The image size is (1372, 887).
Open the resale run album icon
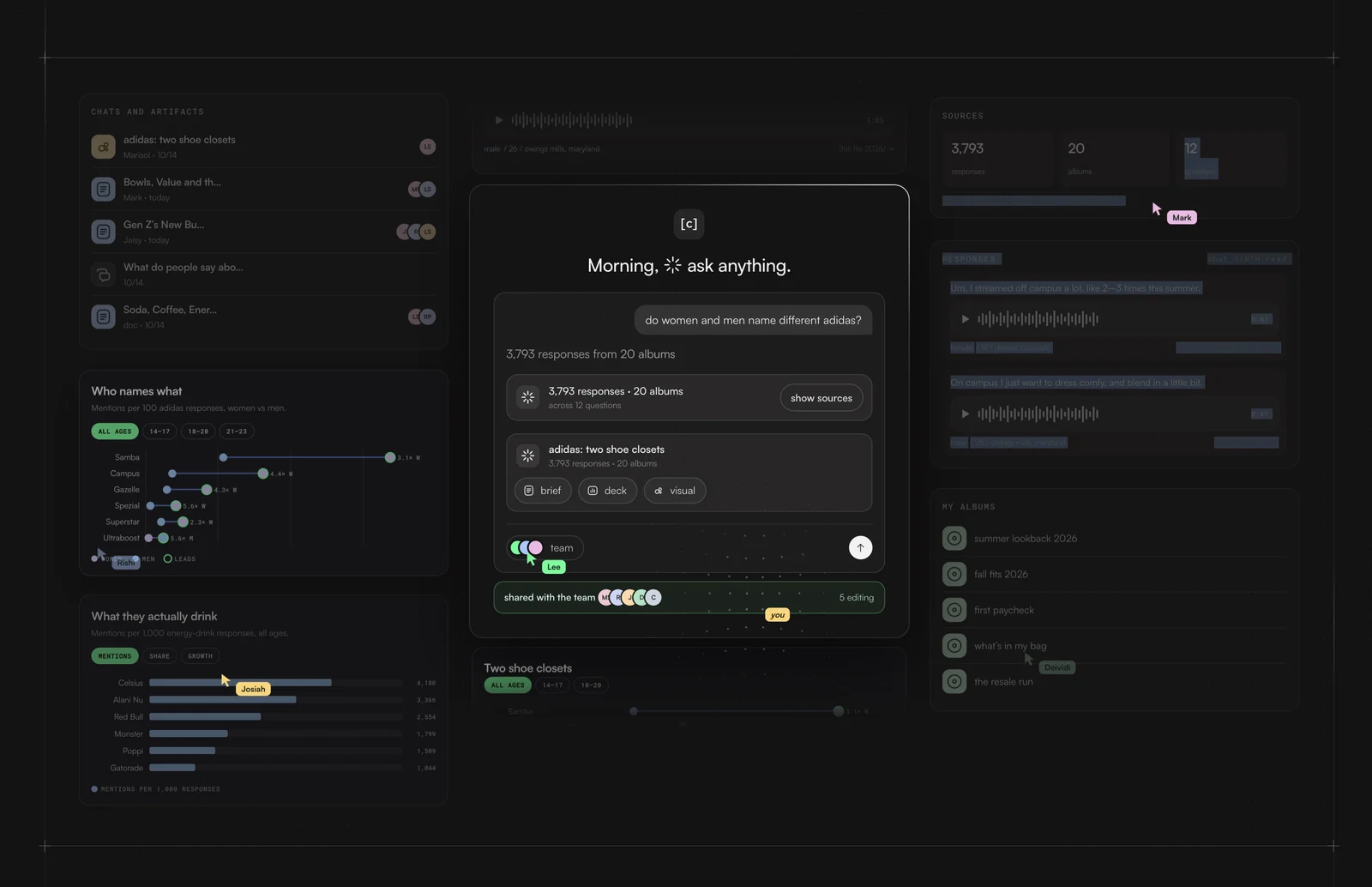[954, 682]
